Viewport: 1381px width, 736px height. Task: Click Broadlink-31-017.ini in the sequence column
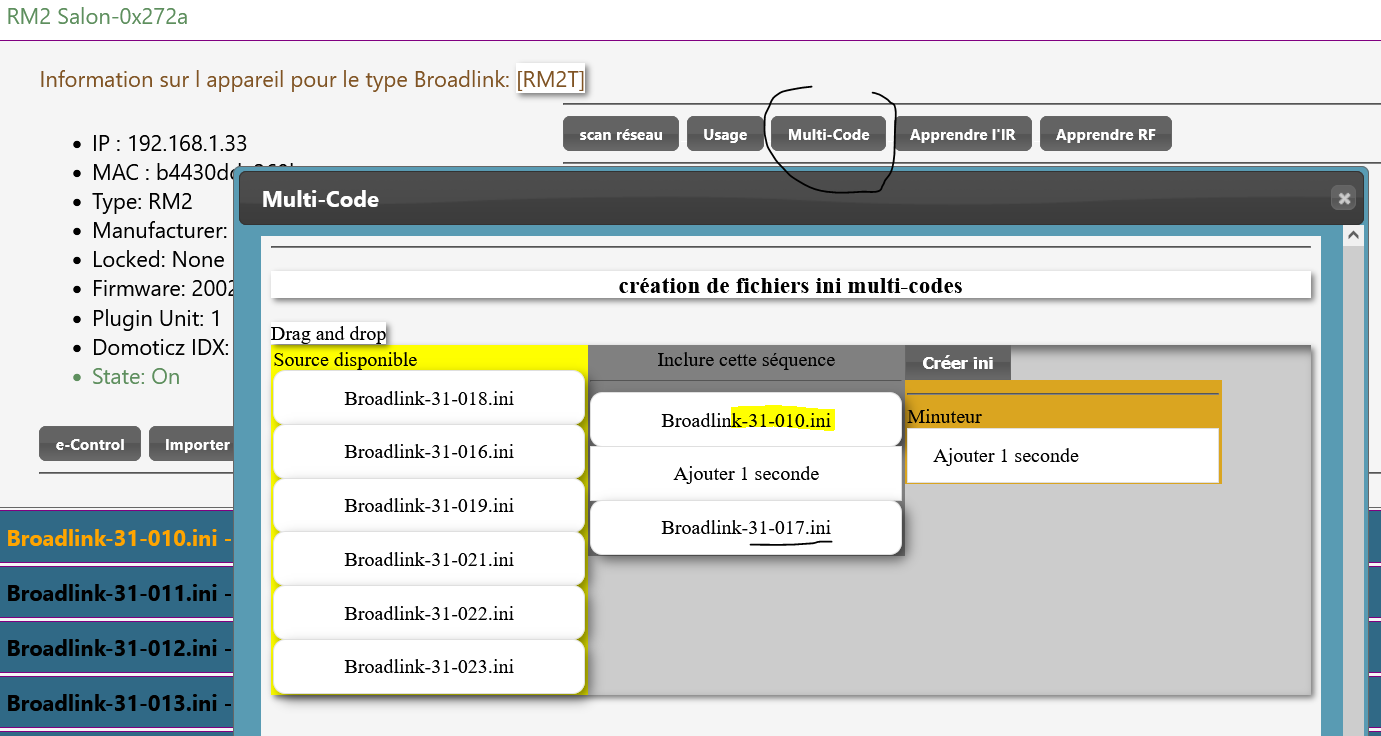[x=746, y=528]
